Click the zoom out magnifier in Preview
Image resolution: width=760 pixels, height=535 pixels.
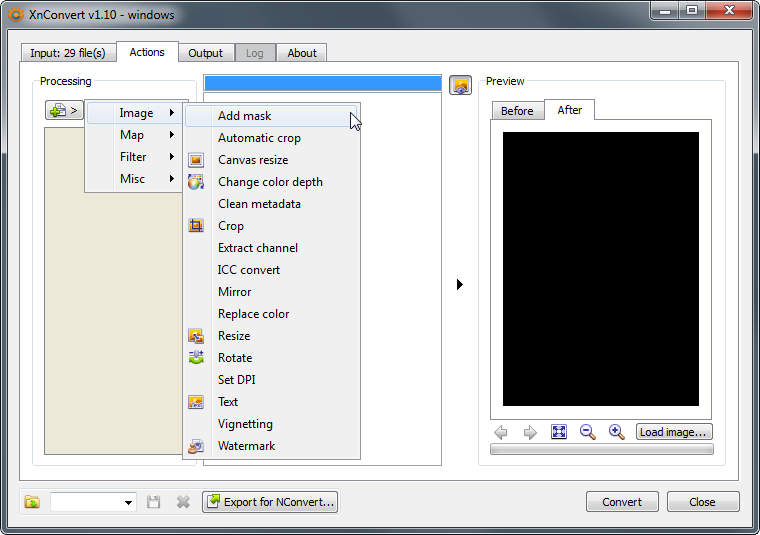[x=588, y=432]
